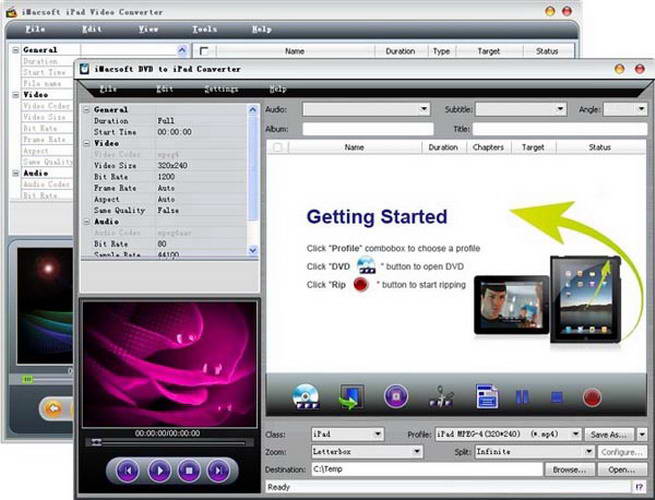The height and width of the screenshot is (500, 655).
Task: Click the Chapters column header
Action: [488, 147]
